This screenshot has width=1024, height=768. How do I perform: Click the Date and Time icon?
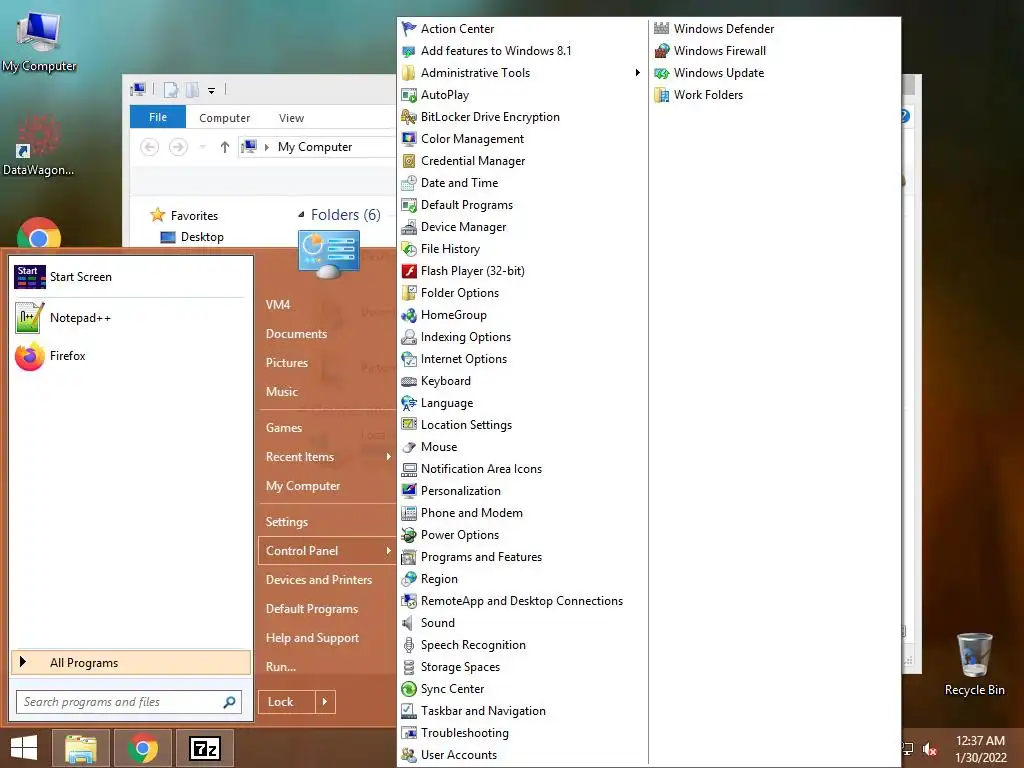[409, 183]
